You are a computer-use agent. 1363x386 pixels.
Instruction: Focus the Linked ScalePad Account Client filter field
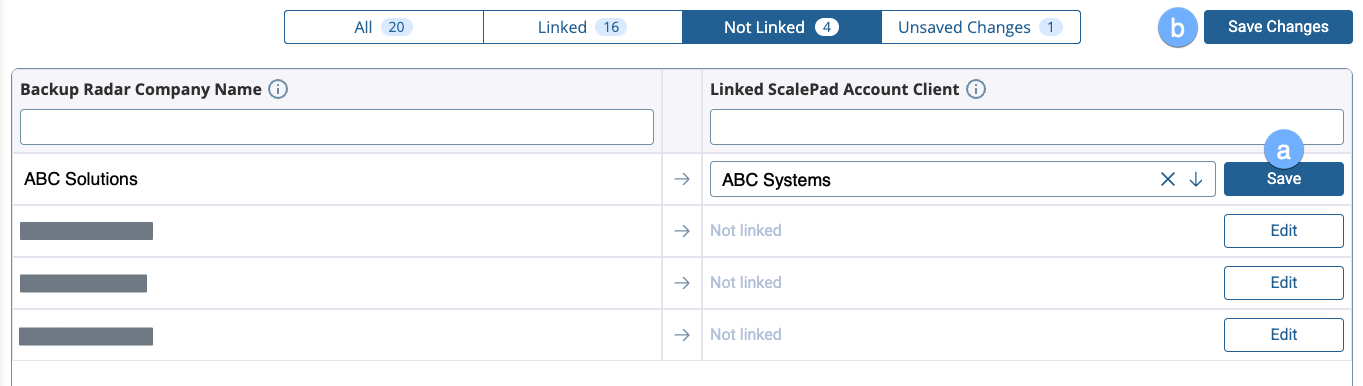point(1027,127)
